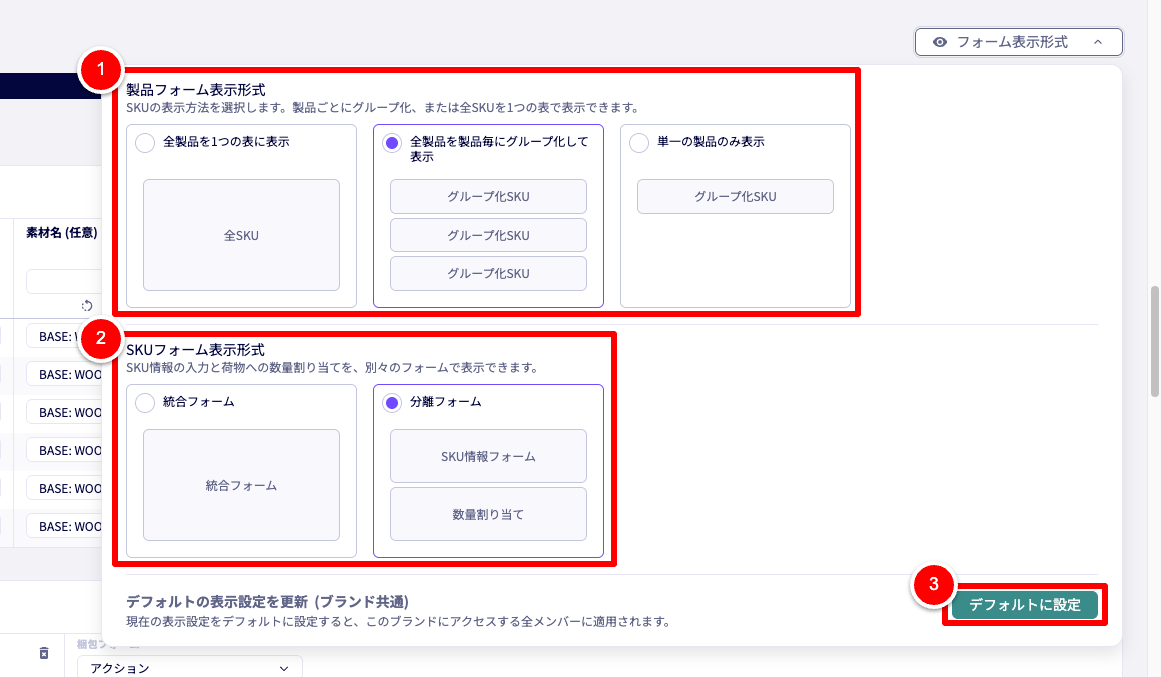
Task: Collapse the panel via the フォーム表示形式 chevron
Action: click(1098, 42)
